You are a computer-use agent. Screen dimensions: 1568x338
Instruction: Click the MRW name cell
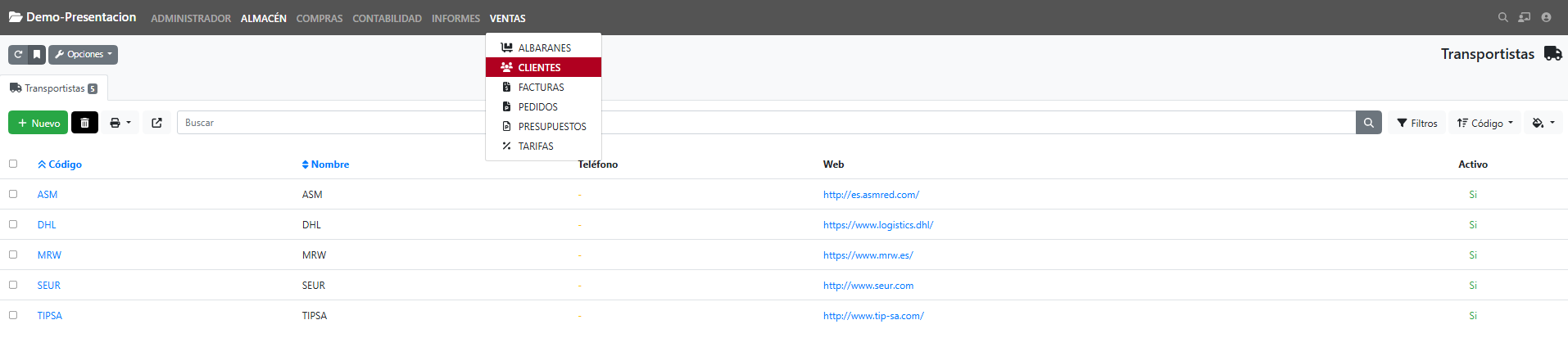tap(314, 255)
